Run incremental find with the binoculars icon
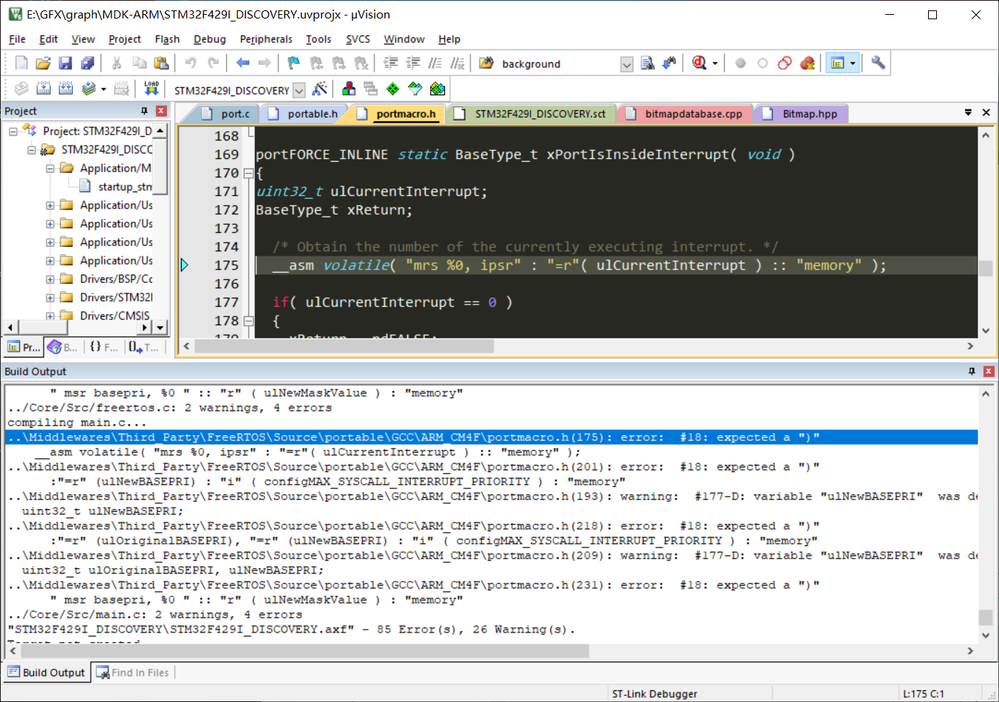The width and height of the screenshot is (999, 702). pyautogui.click(x=669, y=63)
